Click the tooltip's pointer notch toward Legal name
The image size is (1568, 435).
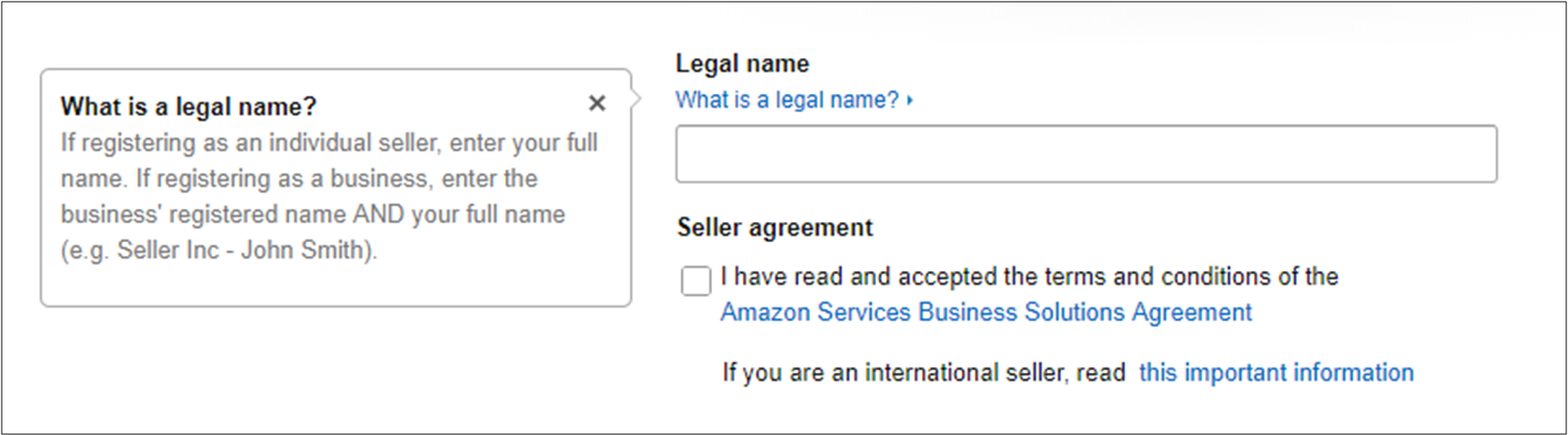pyautogui.click(x=635, y=99)
